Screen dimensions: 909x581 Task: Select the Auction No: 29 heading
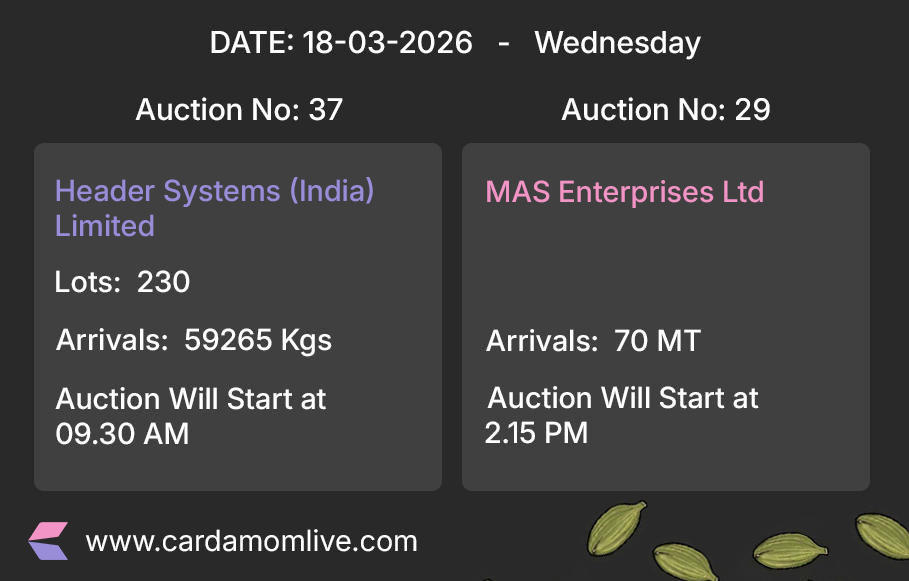(x=665, y=110)
